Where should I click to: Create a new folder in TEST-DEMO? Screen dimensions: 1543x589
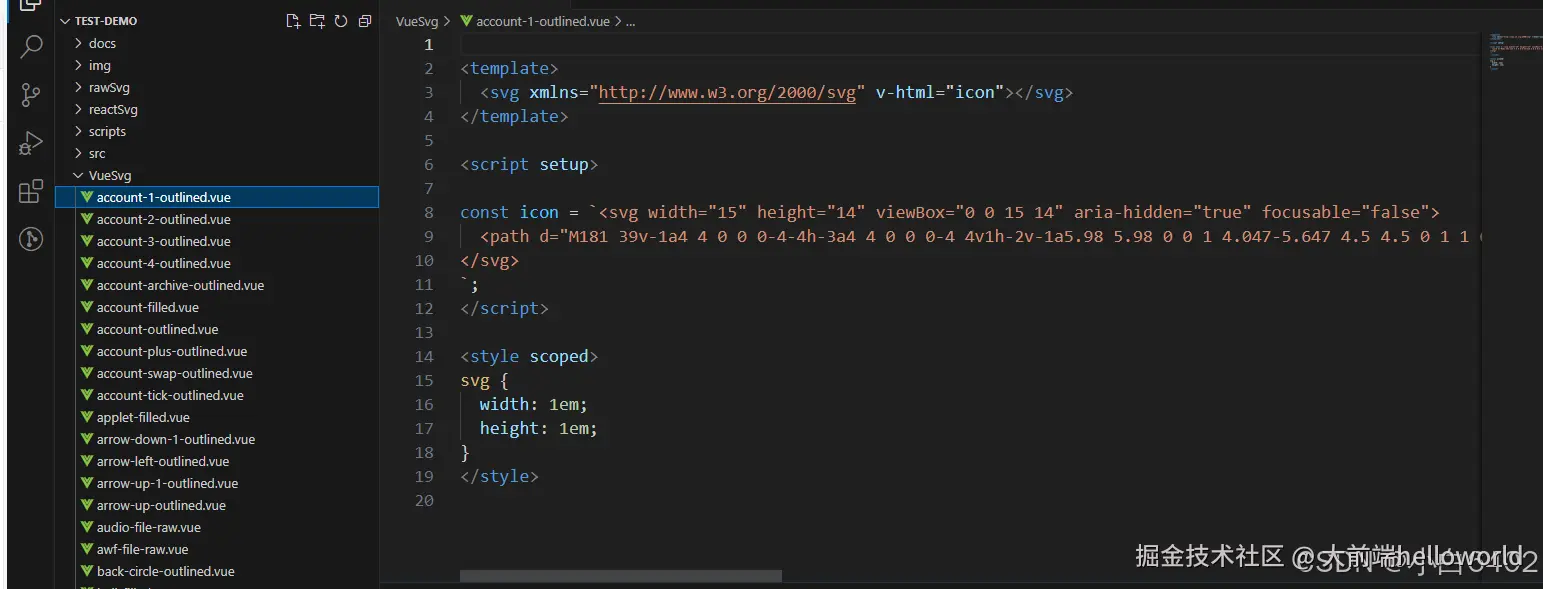(317, 21)
